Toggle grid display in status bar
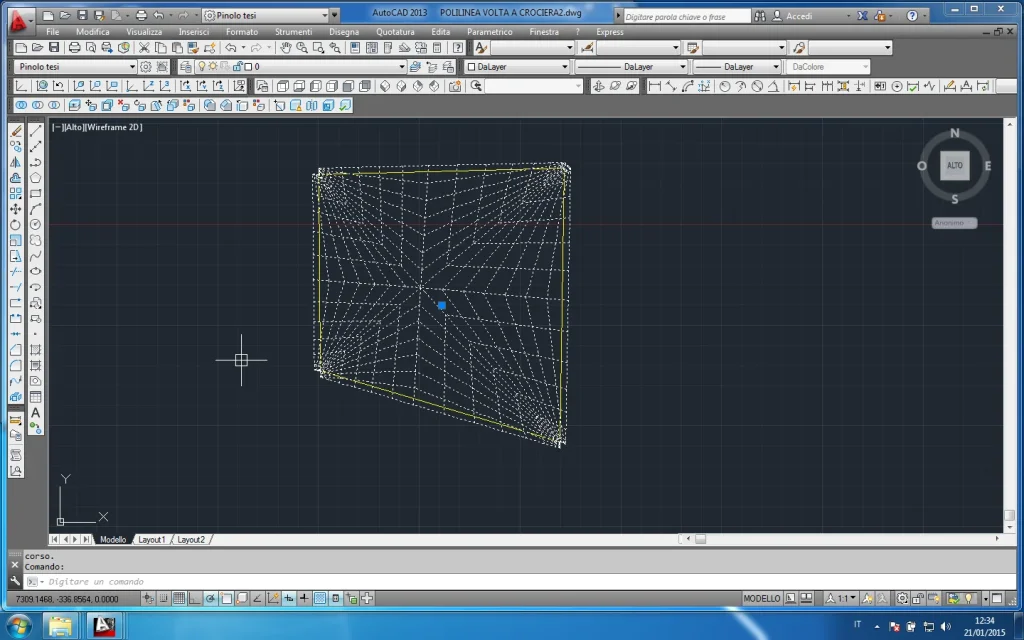Image resolution: width=1024 pixels, height=640 pixels. 179,599
